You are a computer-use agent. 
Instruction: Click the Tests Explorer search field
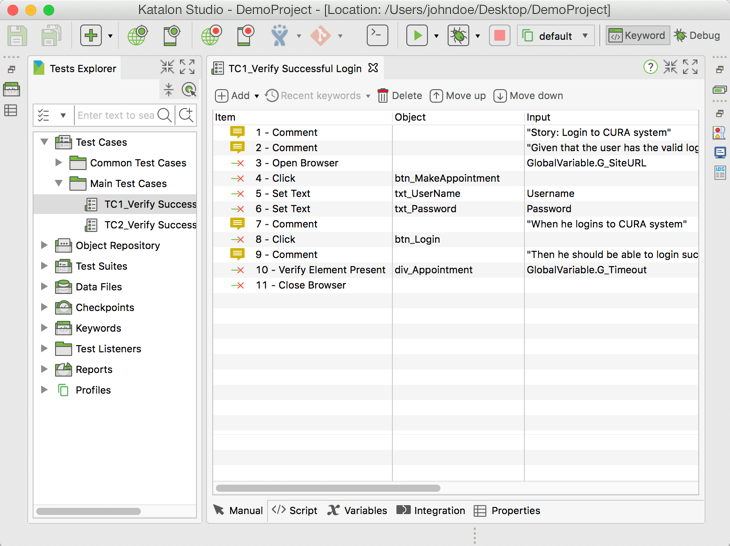pyautogui.click(x=115, y=116)
